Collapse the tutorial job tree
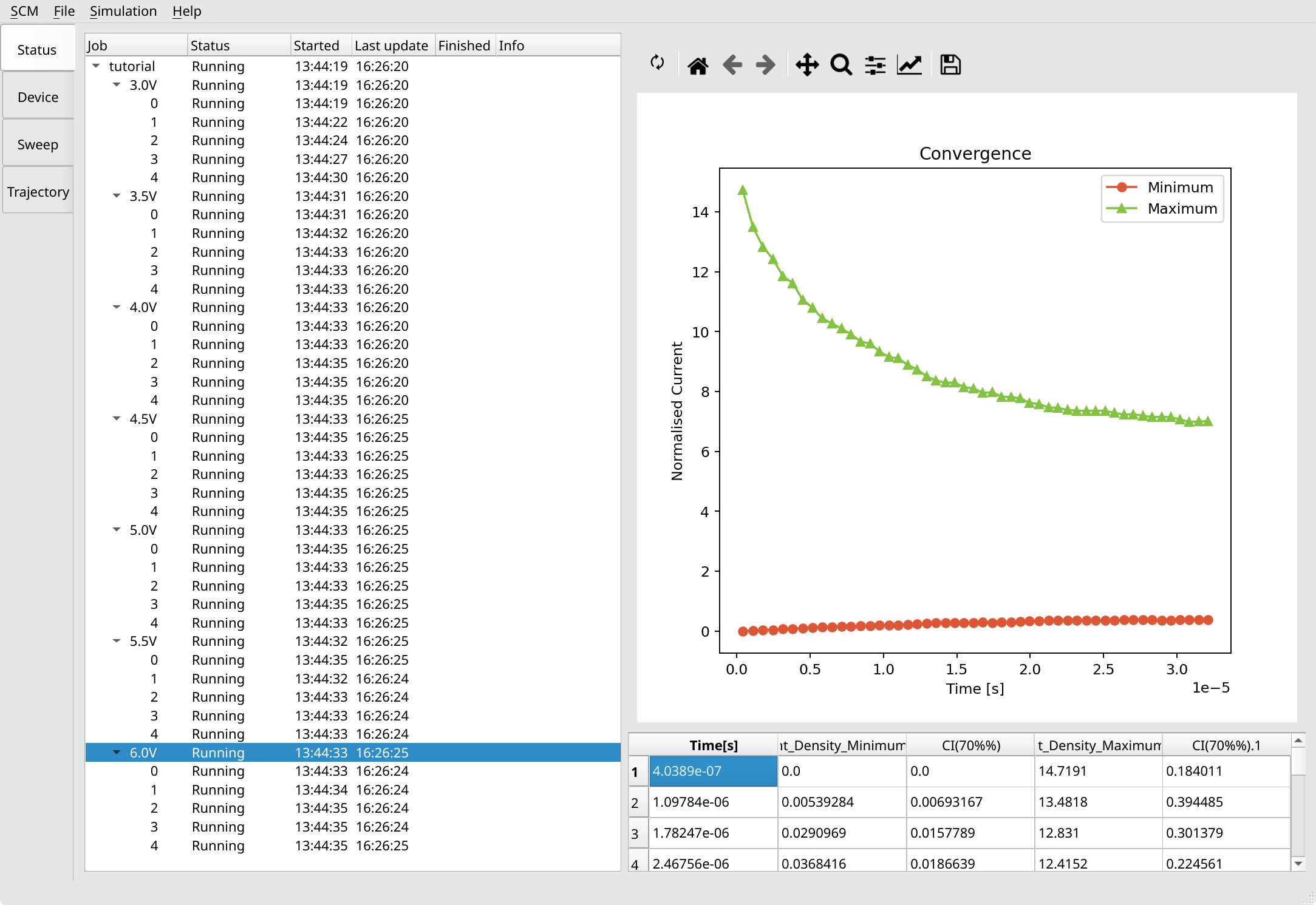The height and width of the screenshot is (905, 1316). pos(96,66)
